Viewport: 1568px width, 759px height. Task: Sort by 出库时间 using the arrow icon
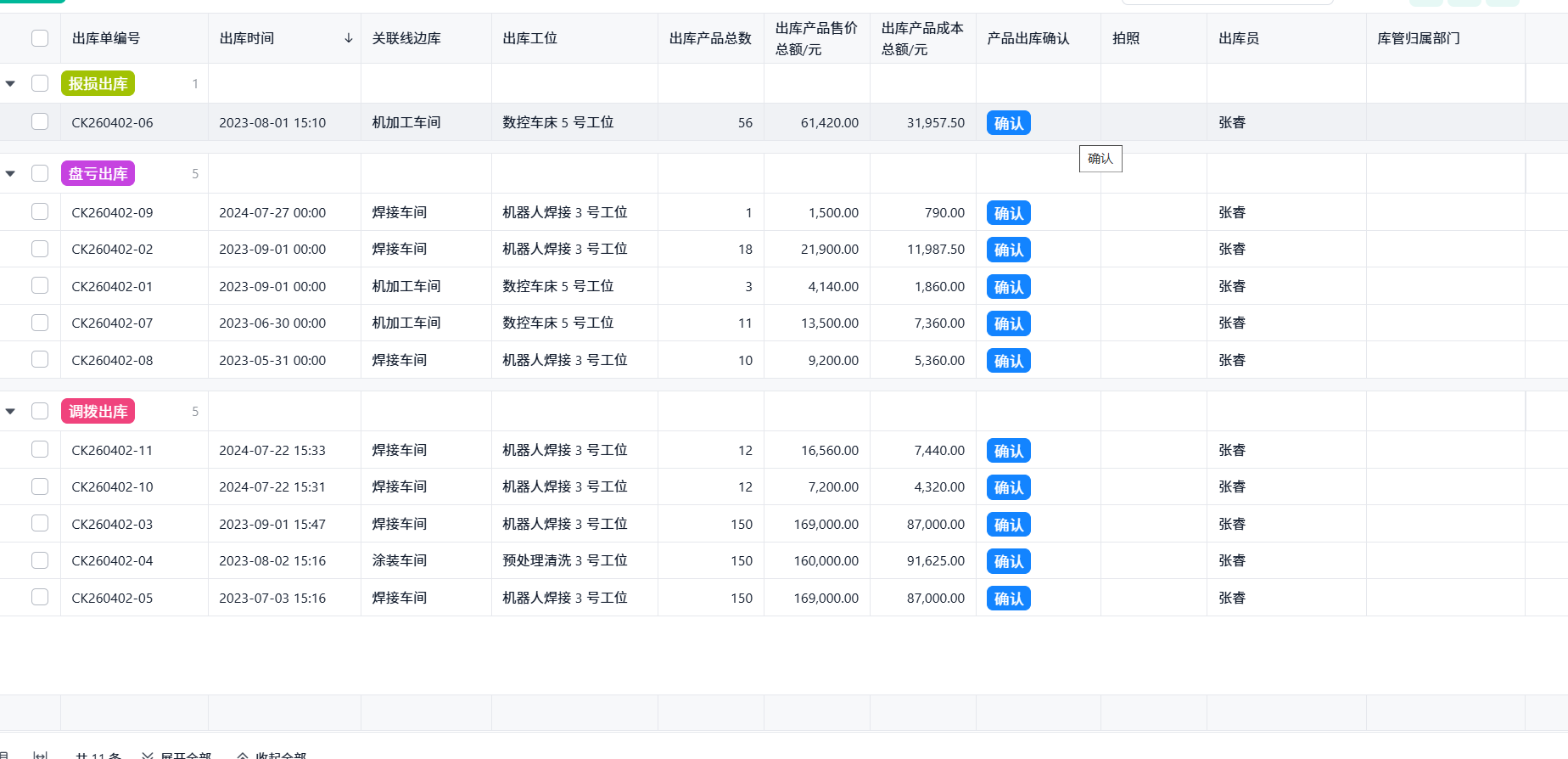click(348, 38)
